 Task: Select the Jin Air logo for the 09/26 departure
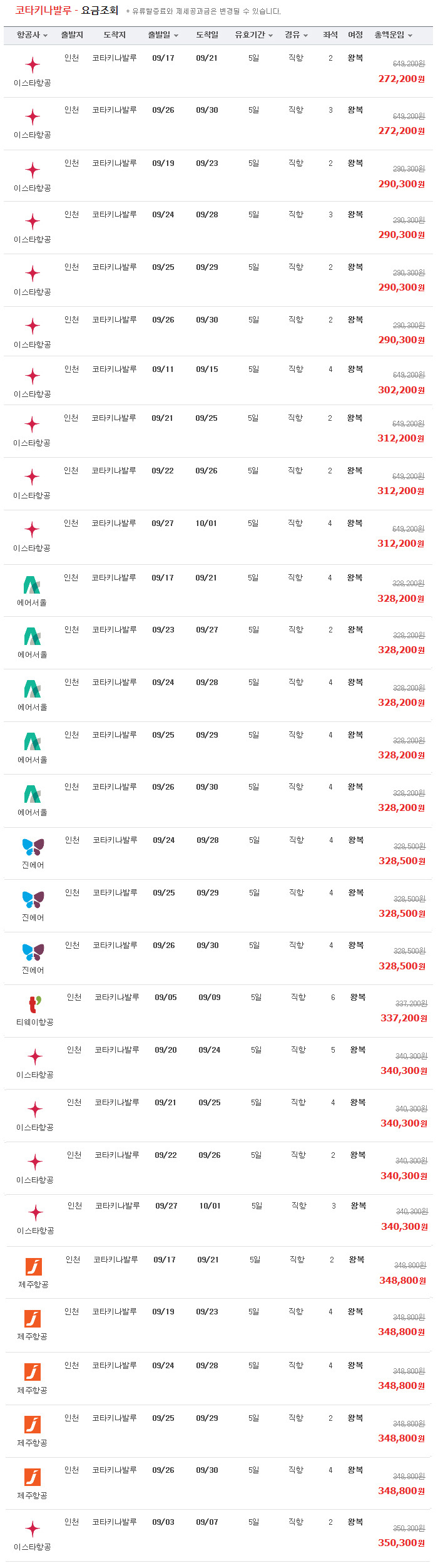coord(33,952)
